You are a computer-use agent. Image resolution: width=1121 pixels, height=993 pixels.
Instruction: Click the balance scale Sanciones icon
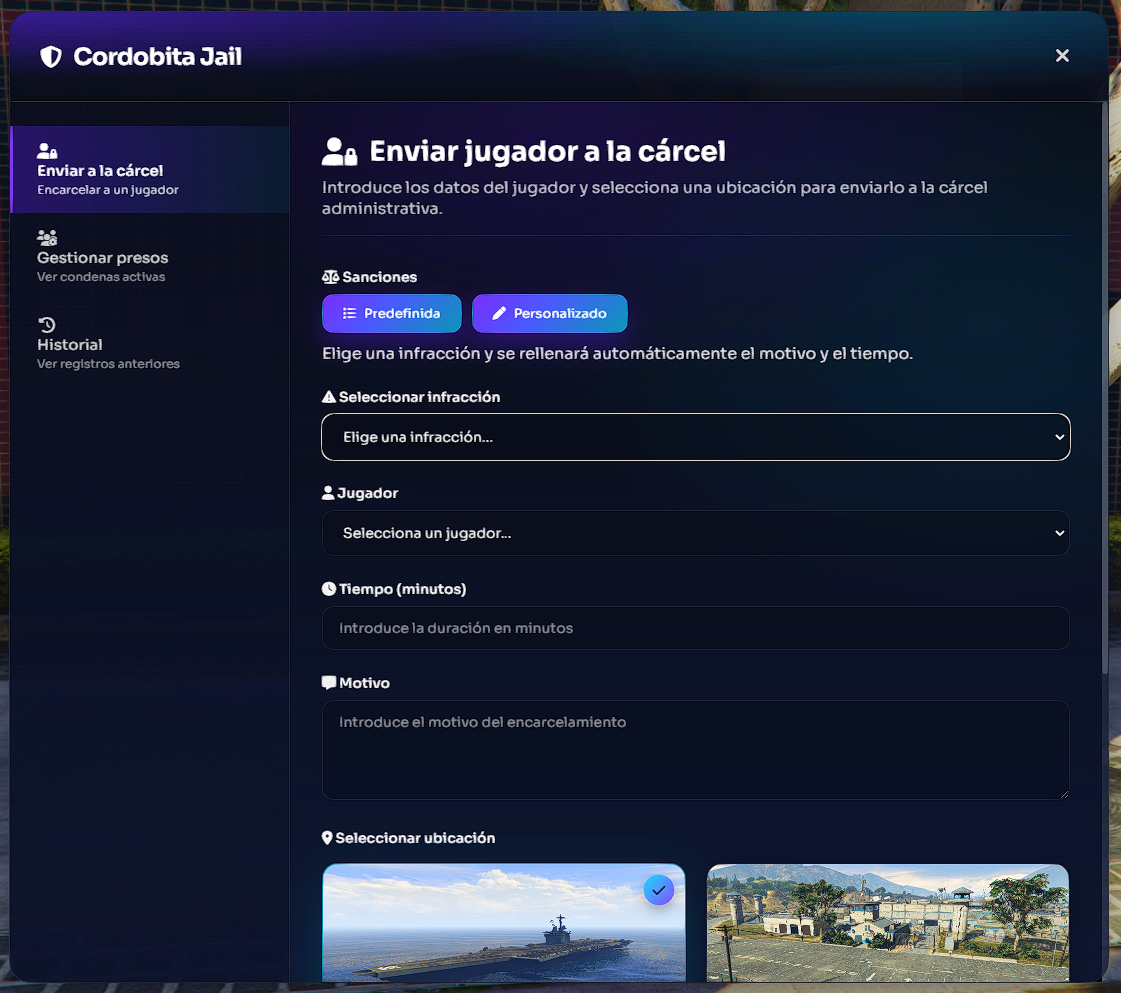coord(330,277)
